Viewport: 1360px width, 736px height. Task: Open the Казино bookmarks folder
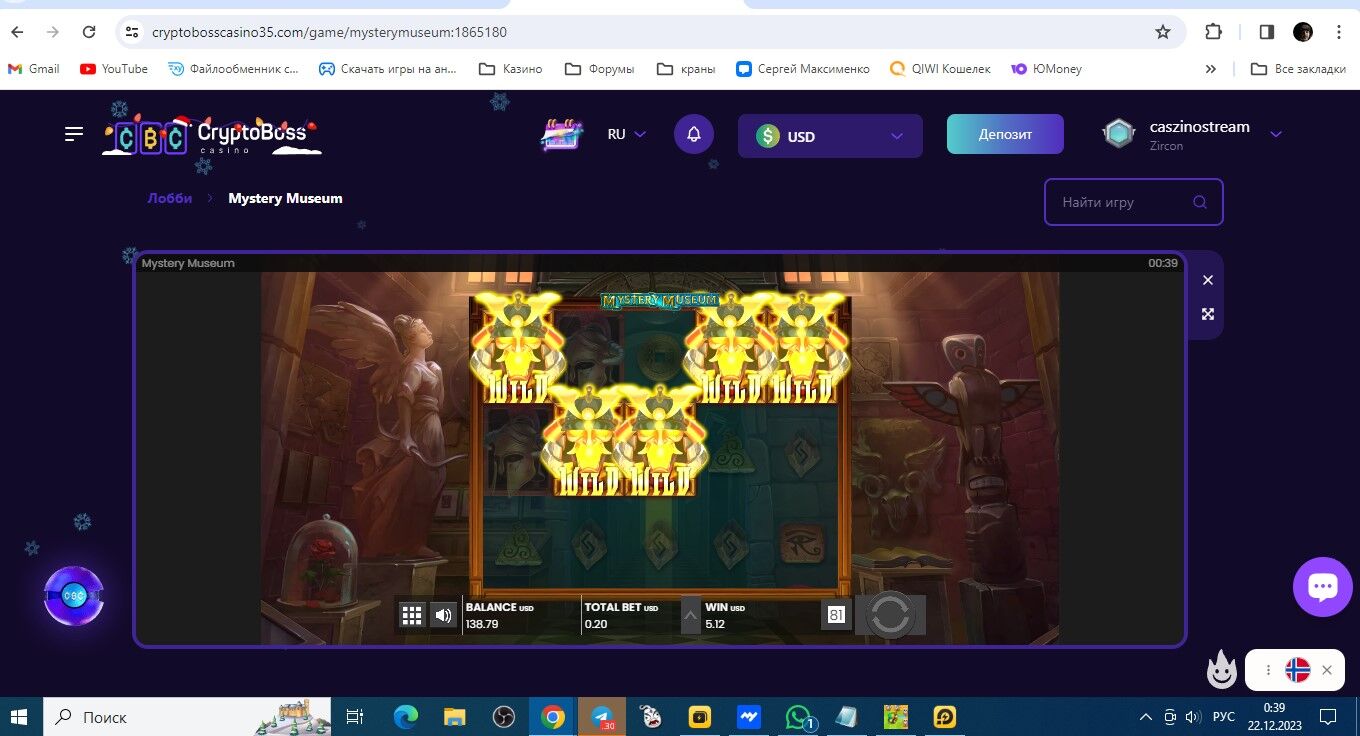tap(510, 69)
